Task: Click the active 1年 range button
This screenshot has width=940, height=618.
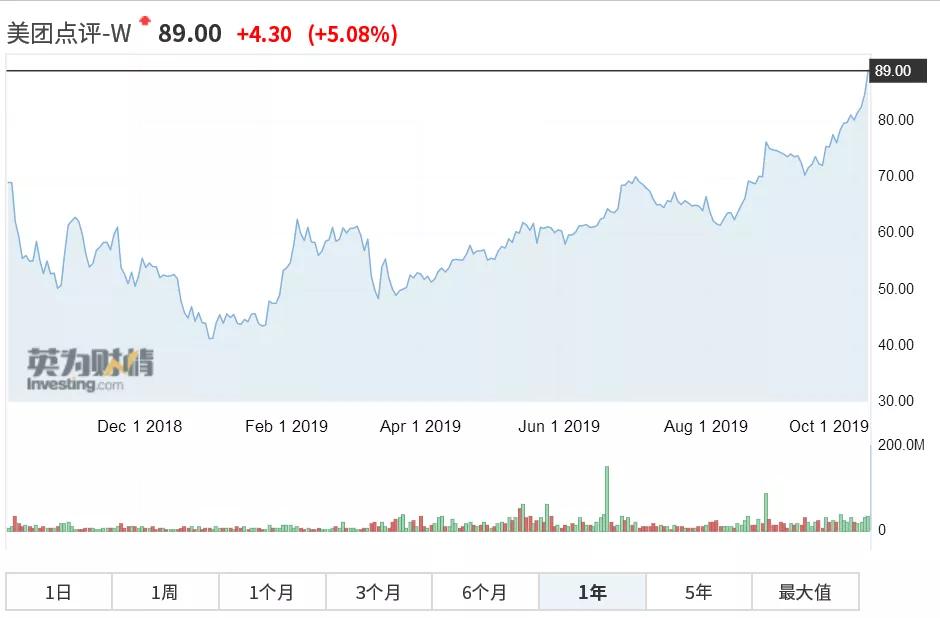Action: (x=591, y=592)
